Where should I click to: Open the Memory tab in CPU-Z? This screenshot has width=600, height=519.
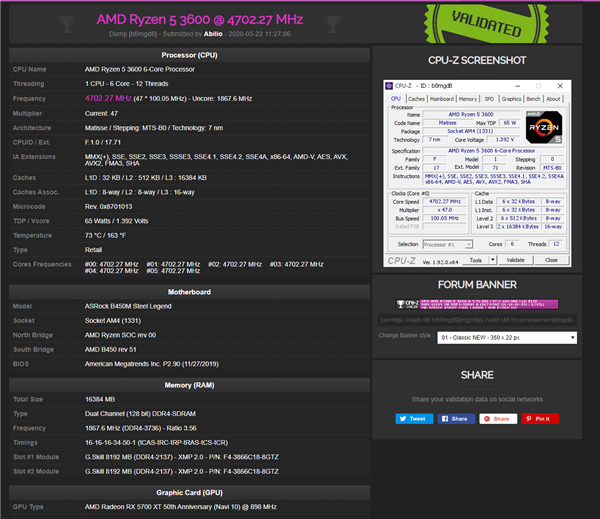[x=467, y=99]
